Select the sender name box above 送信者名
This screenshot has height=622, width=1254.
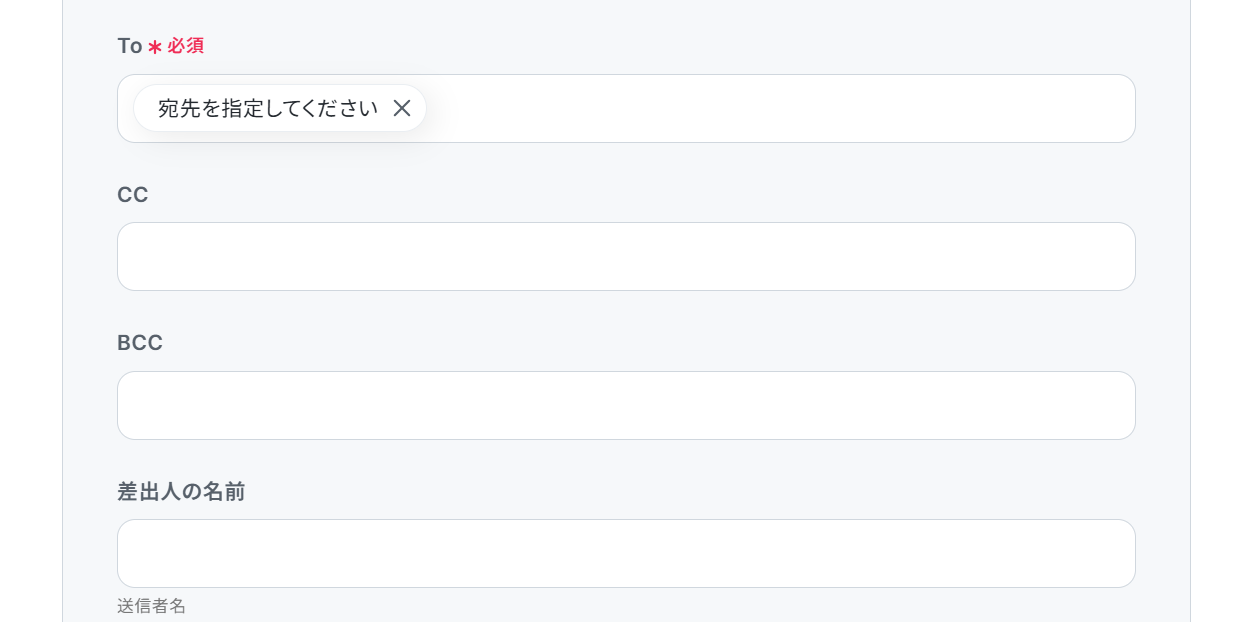626,553
